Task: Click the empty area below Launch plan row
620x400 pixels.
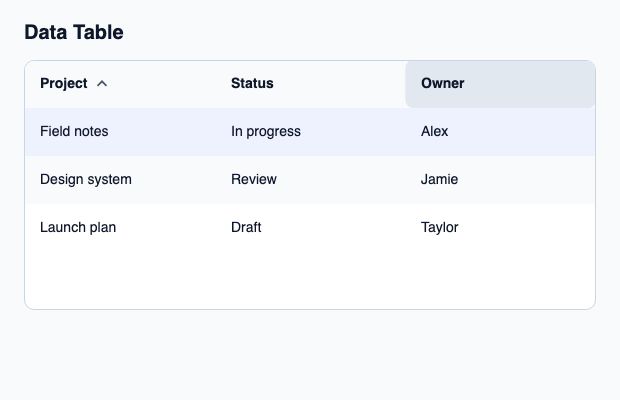Action: coord(310,280)
